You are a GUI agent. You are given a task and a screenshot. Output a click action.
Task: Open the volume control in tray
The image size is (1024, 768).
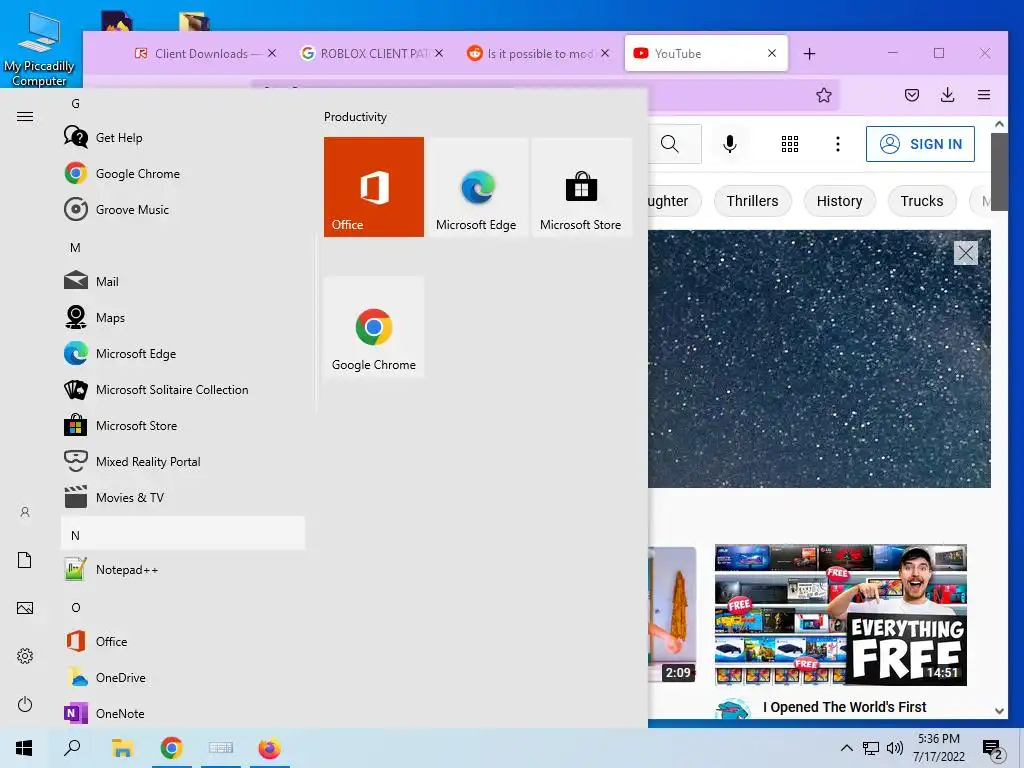[x=895, y=748]
